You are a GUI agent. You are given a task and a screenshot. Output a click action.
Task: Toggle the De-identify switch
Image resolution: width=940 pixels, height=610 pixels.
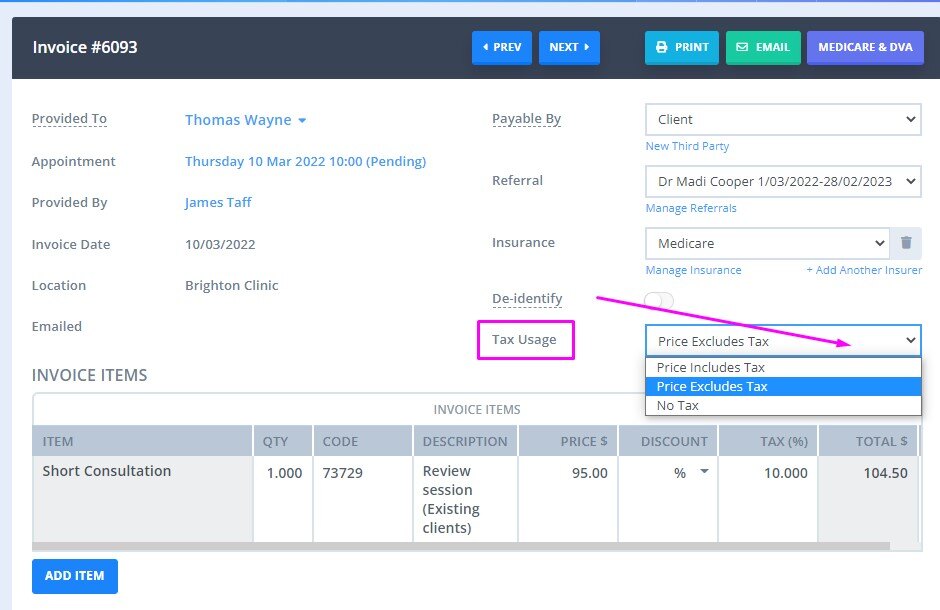(658, 300)
